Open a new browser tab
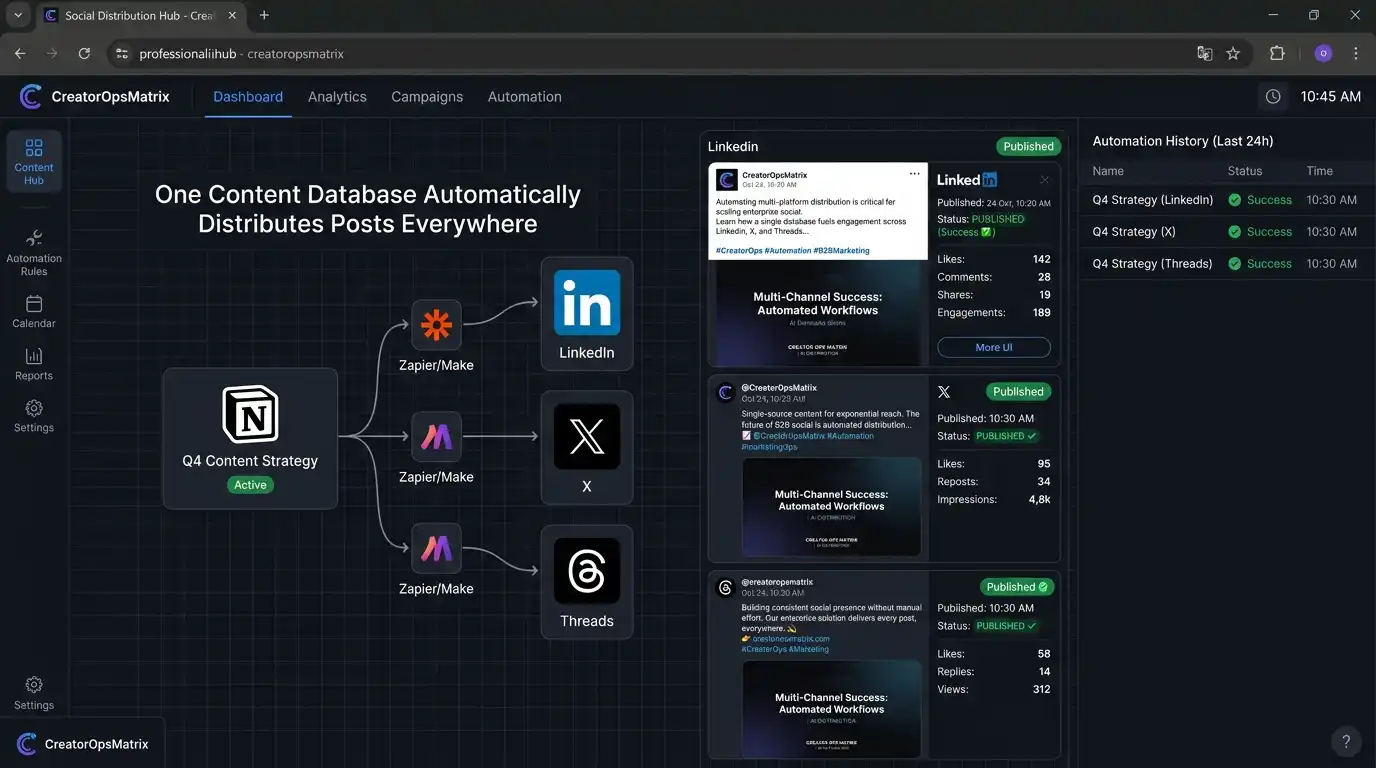 (x=264, y=15)
